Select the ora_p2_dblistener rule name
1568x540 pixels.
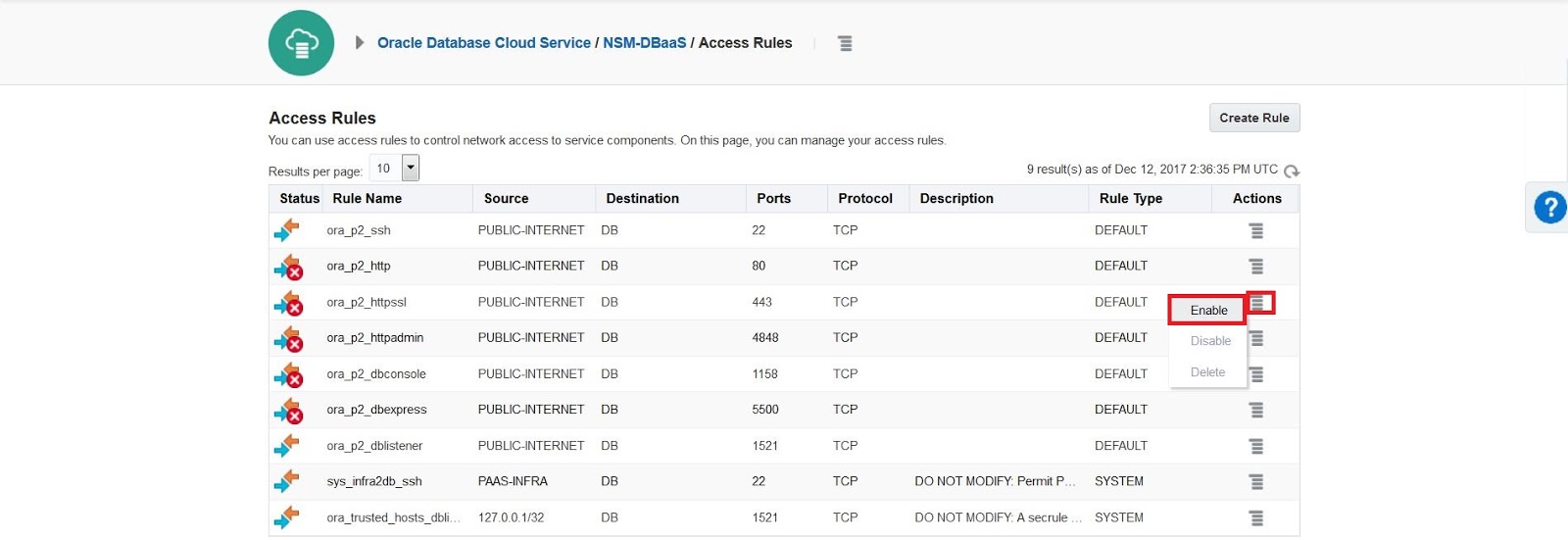[x=374, y=445]
